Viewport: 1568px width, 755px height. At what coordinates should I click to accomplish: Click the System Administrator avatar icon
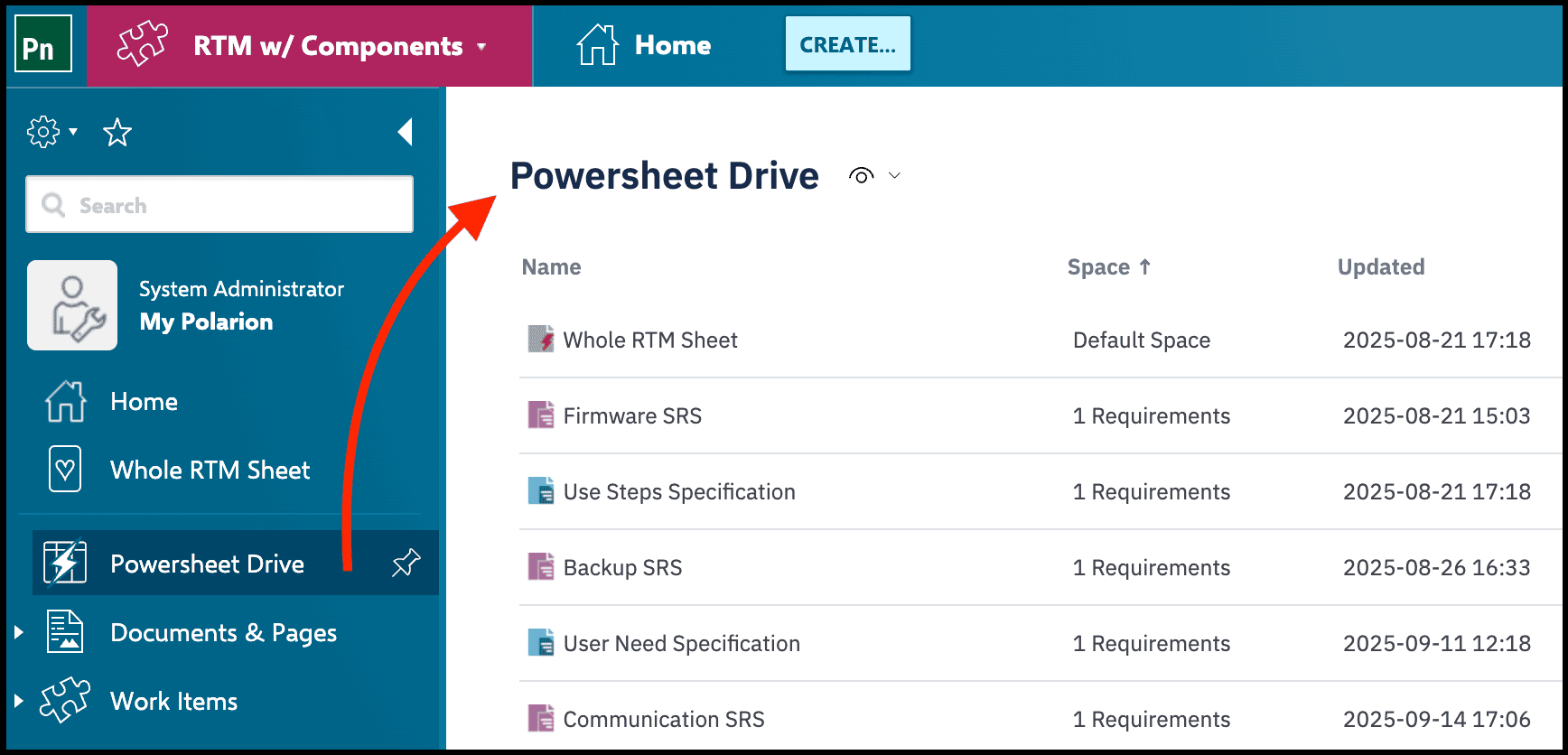pyautogui.click(x=72, y=305)
